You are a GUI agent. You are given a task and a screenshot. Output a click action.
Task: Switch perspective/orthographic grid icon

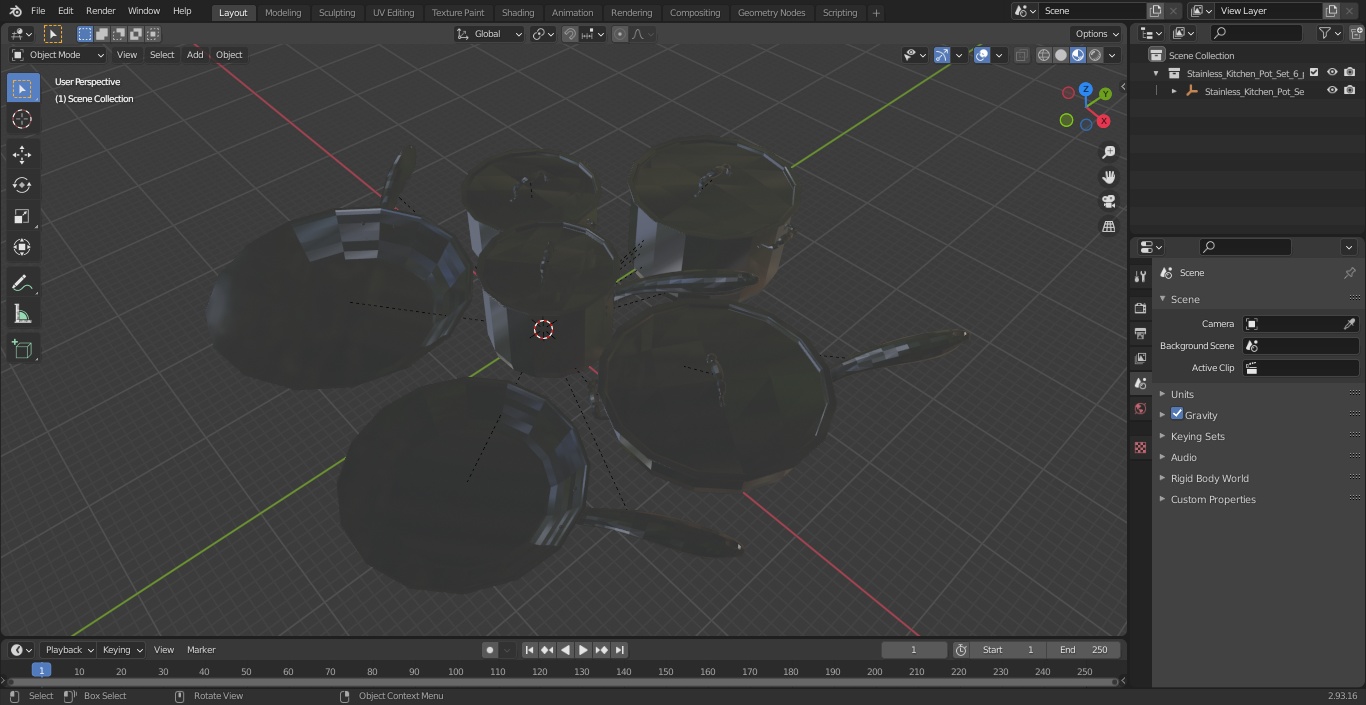point(1108,227)
